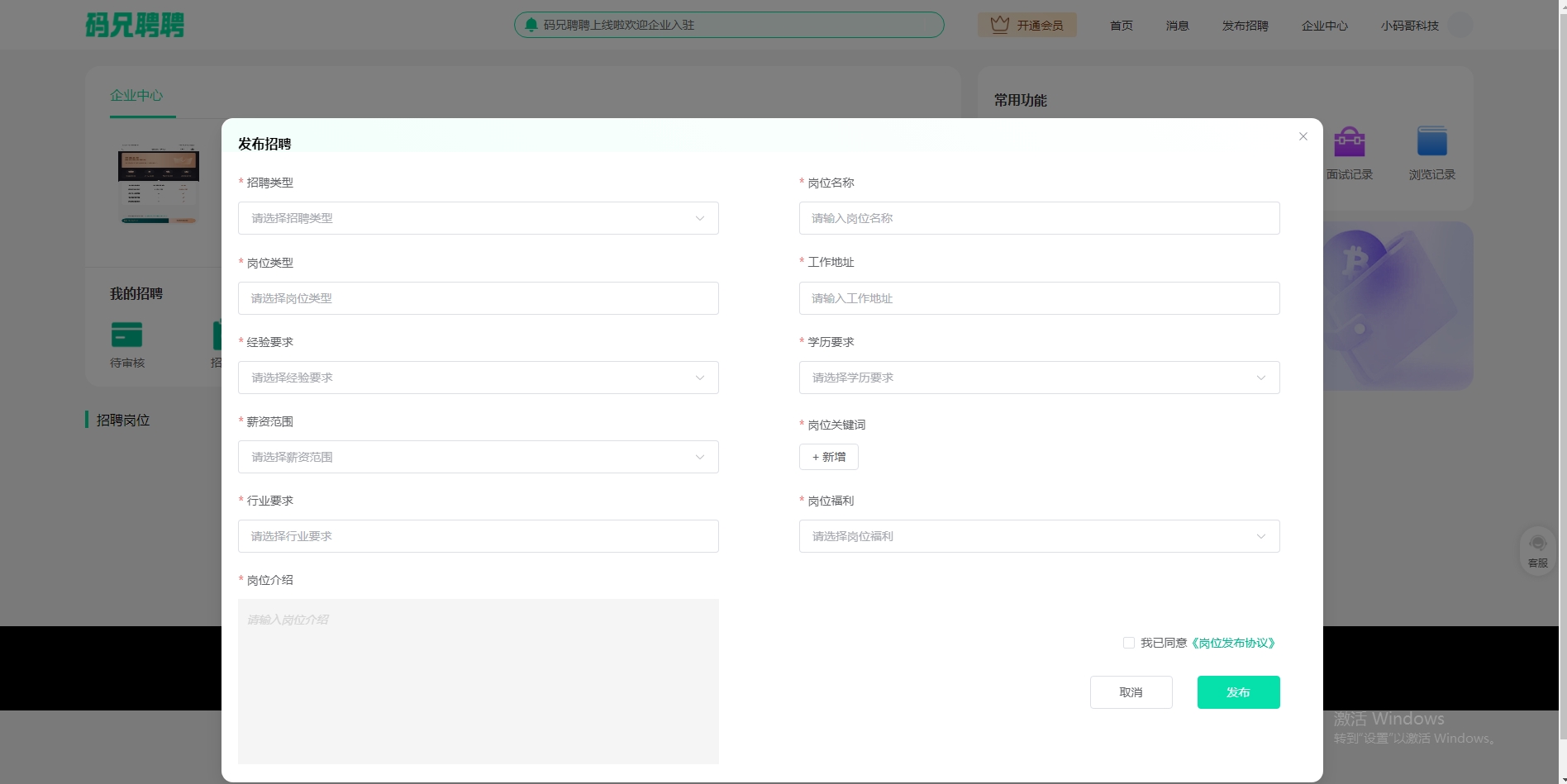Viewport: 1567px width, 784px height.
Task: Click the green 发布 publish button
Action: tap(1238, 692)
